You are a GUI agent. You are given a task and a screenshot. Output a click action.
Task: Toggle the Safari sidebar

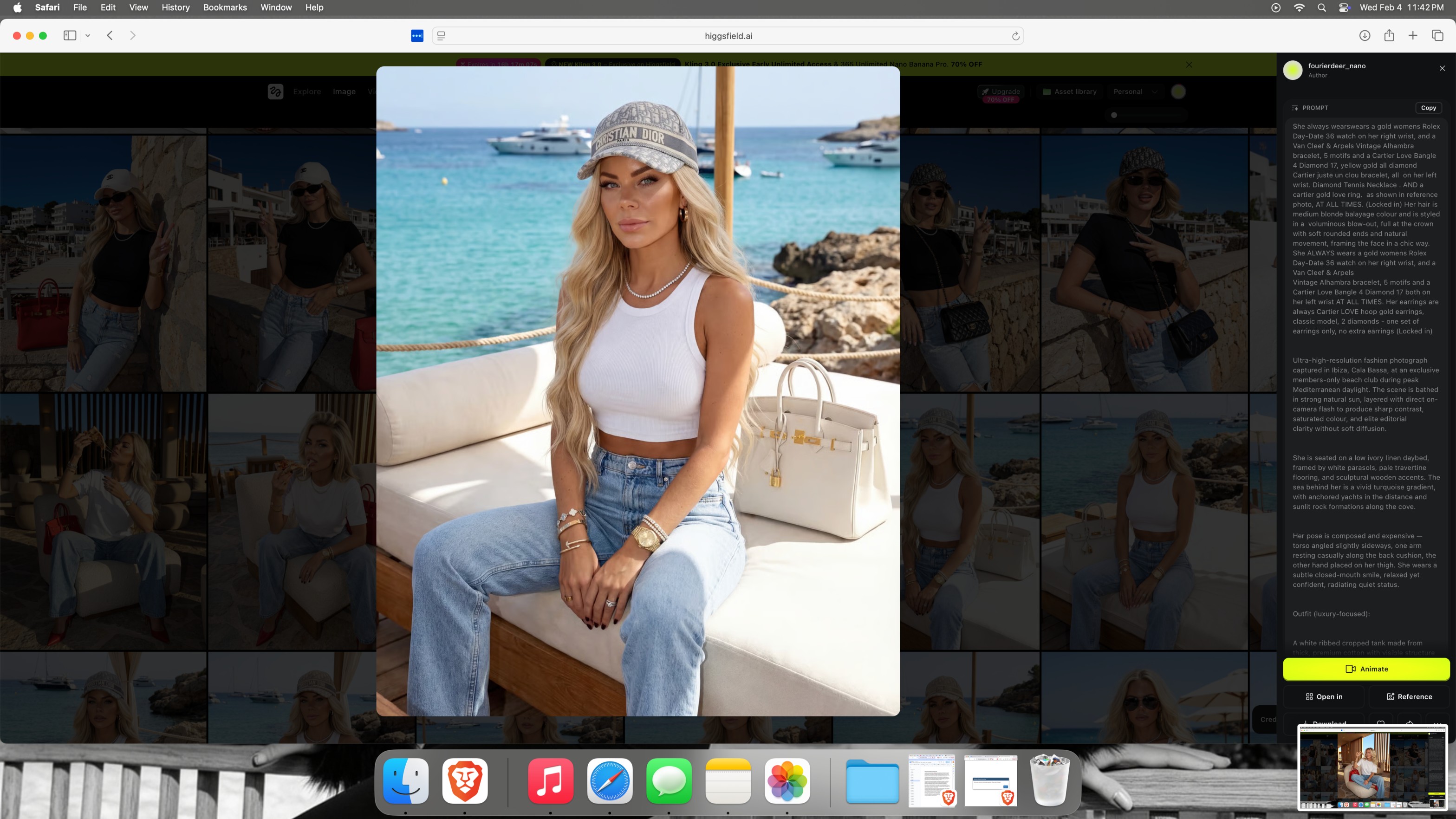click(x=70, y=36)
